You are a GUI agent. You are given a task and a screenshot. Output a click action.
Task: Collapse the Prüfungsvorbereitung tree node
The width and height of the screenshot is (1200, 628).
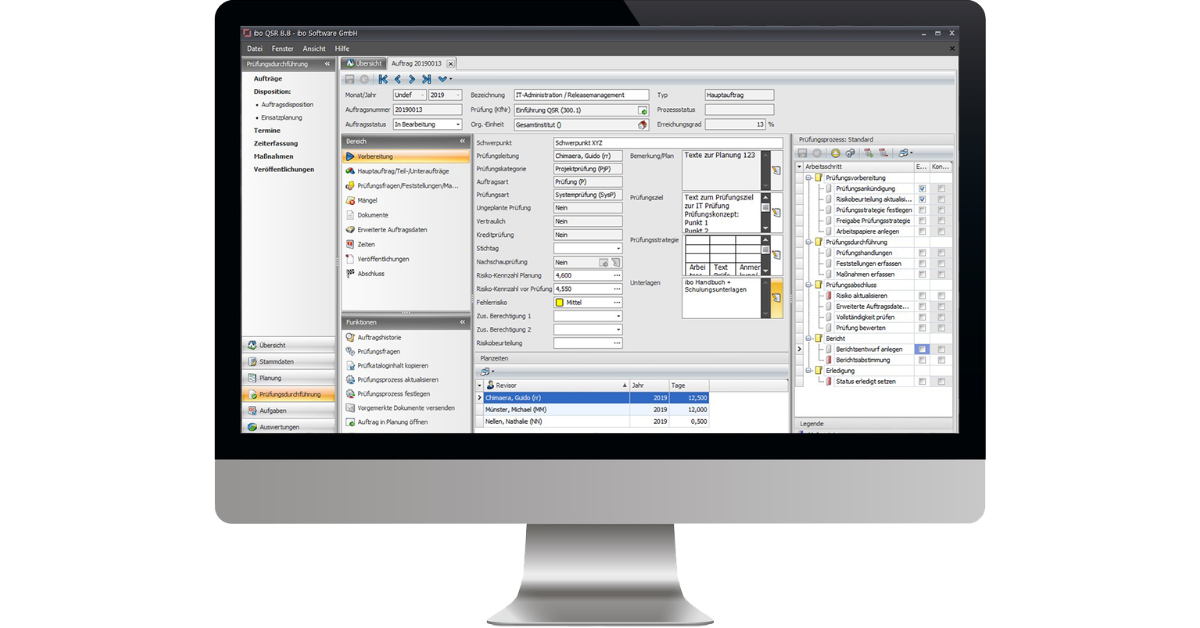(x=808, y=178)
